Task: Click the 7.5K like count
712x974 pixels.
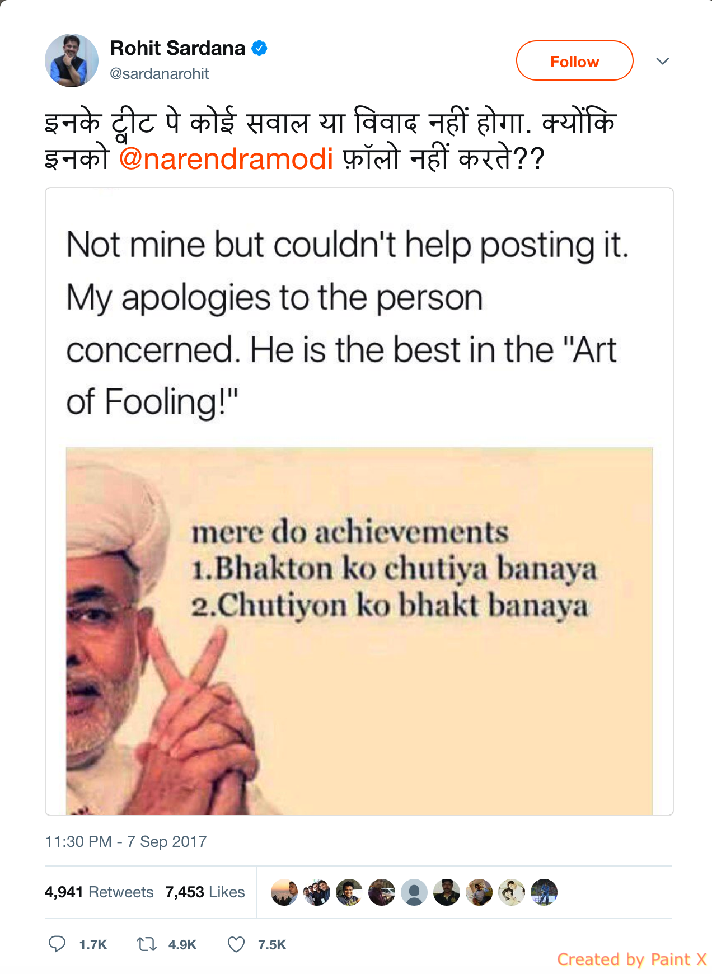Action: 272,945
